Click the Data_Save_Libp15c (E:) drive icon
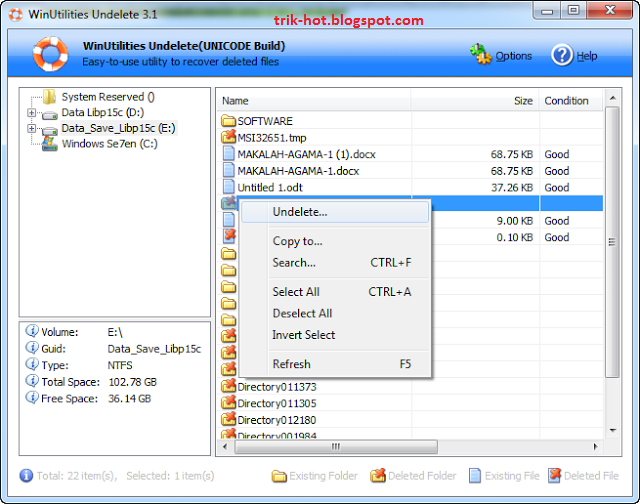This screenshot has width=640, height=504. pyautogui.click(x=50, y=130)
